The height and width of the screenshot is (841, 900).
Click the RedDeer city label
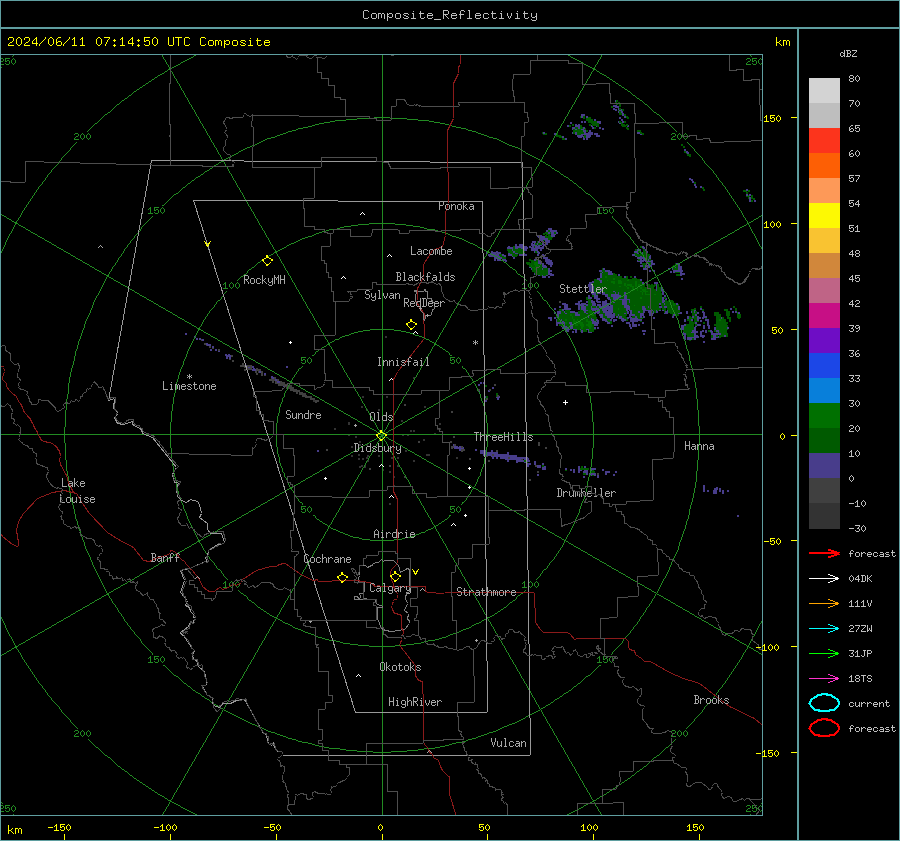[x=424, y=303]
